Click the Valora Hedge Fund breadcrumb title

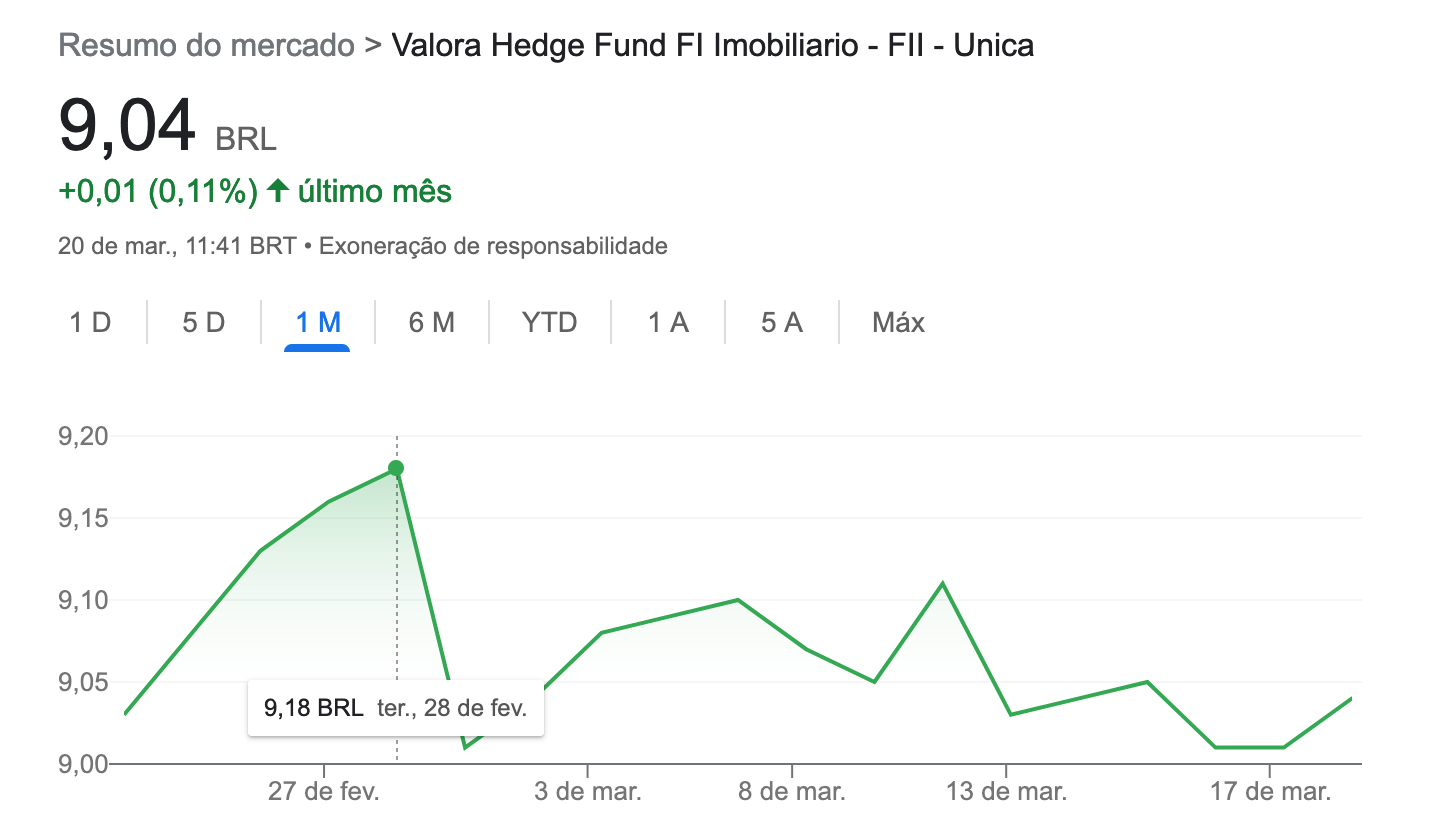[713, 45]
